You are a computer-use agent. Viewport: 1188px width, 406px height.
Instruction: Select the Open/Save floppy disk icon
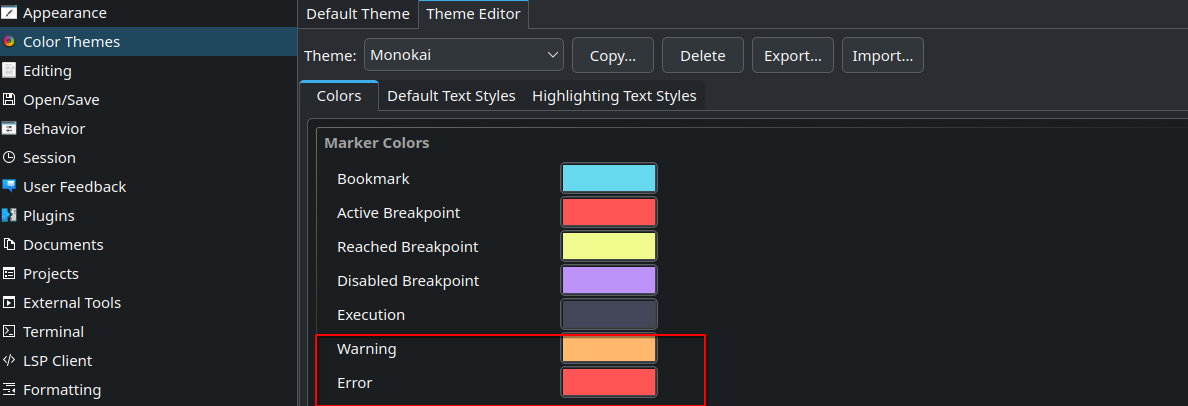(9, 100)
